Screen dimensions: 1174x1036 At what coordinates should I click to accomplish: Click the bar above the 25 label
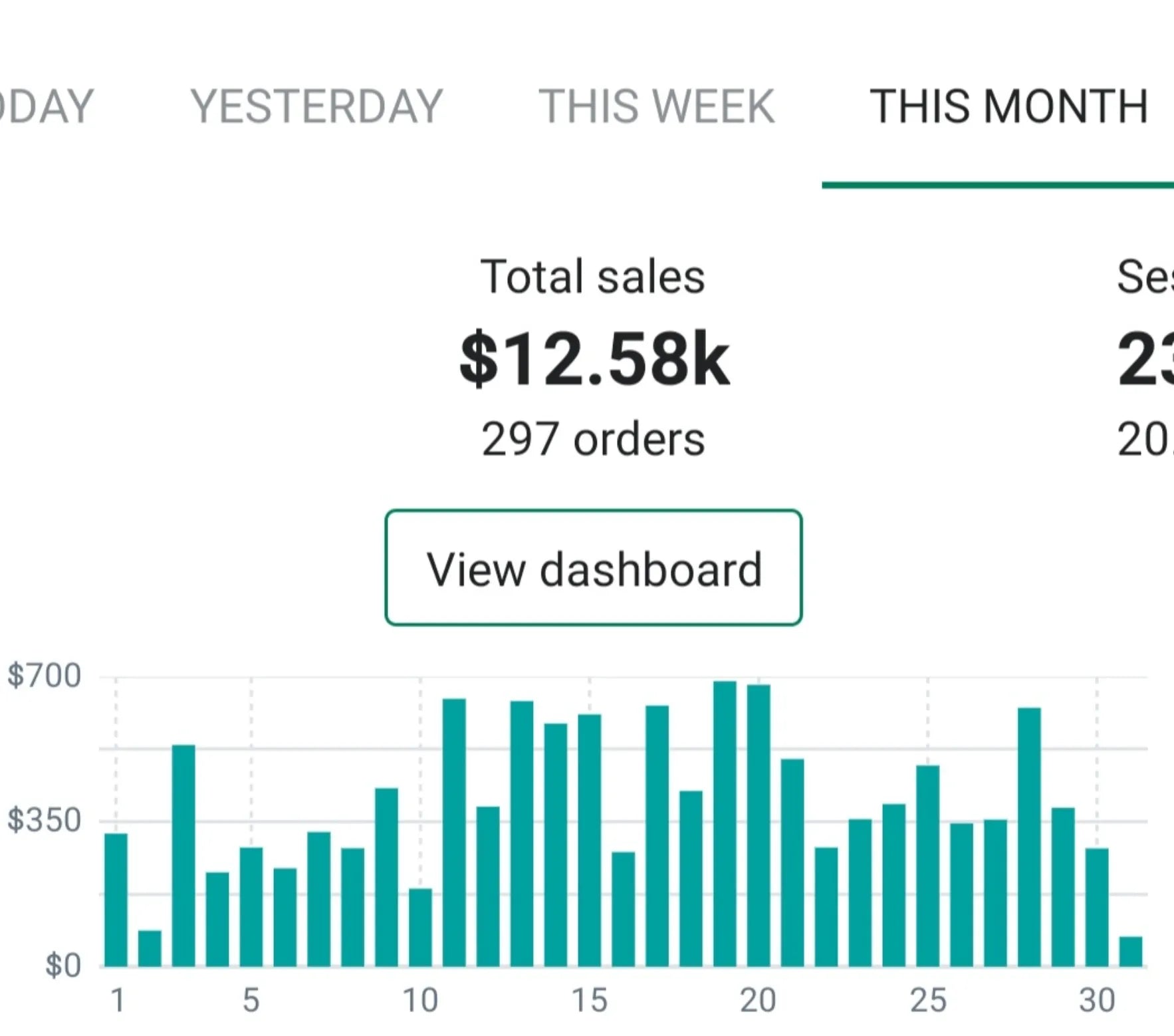[x=927, y=866]
